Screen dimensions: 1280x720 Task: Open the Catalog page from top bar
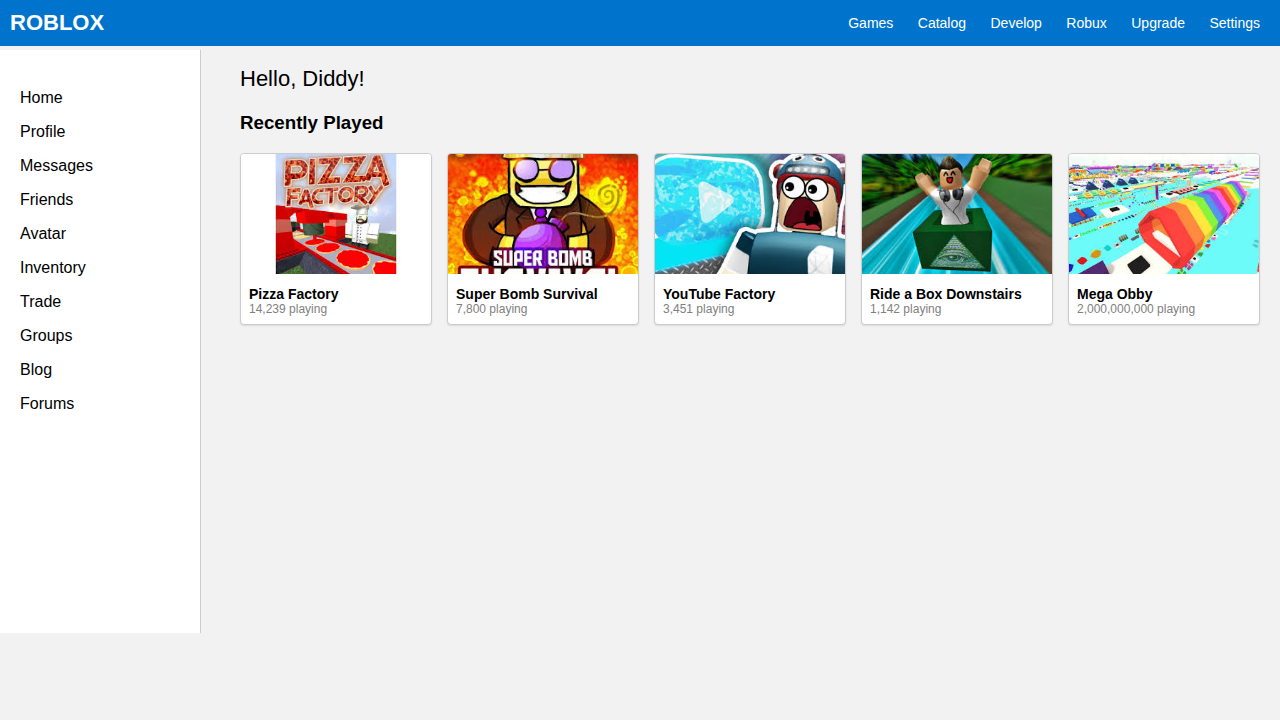pos(941,23)
